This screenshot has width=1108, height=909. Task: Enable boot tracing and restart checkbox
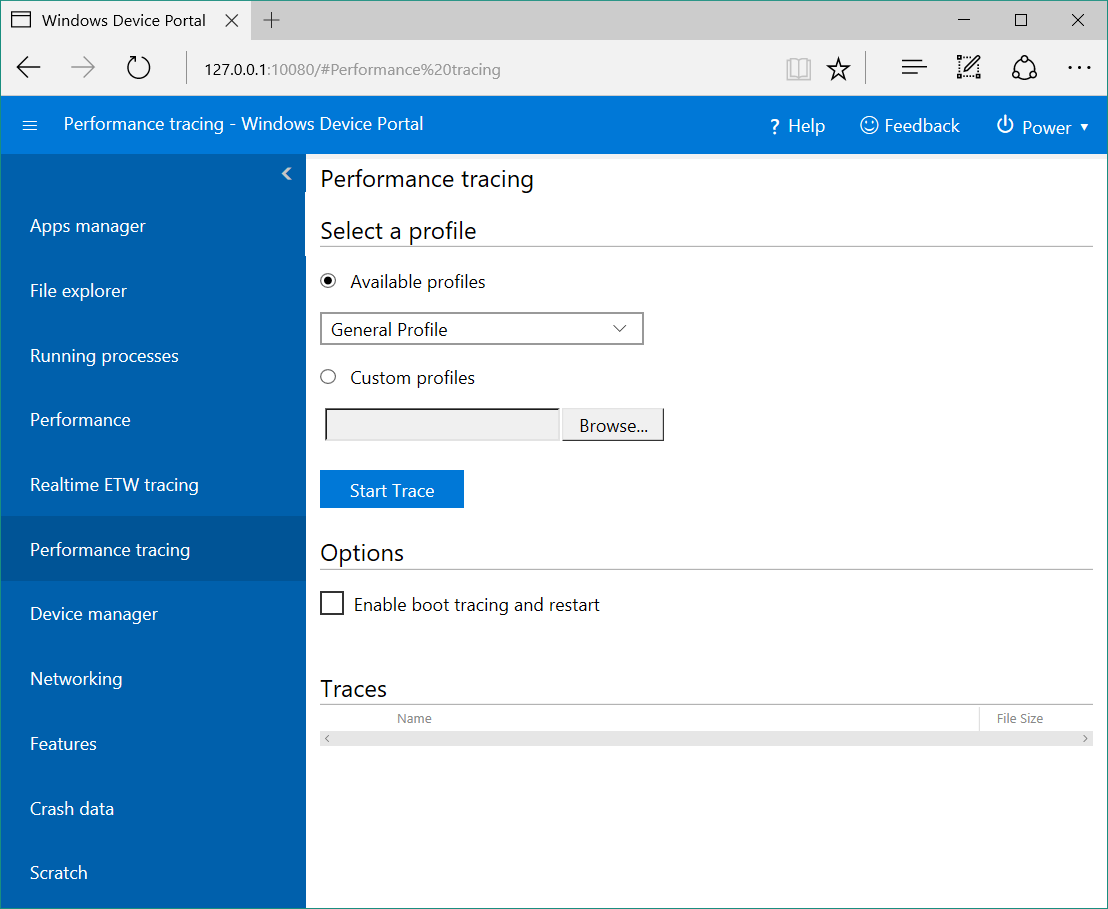click(332, 603)
